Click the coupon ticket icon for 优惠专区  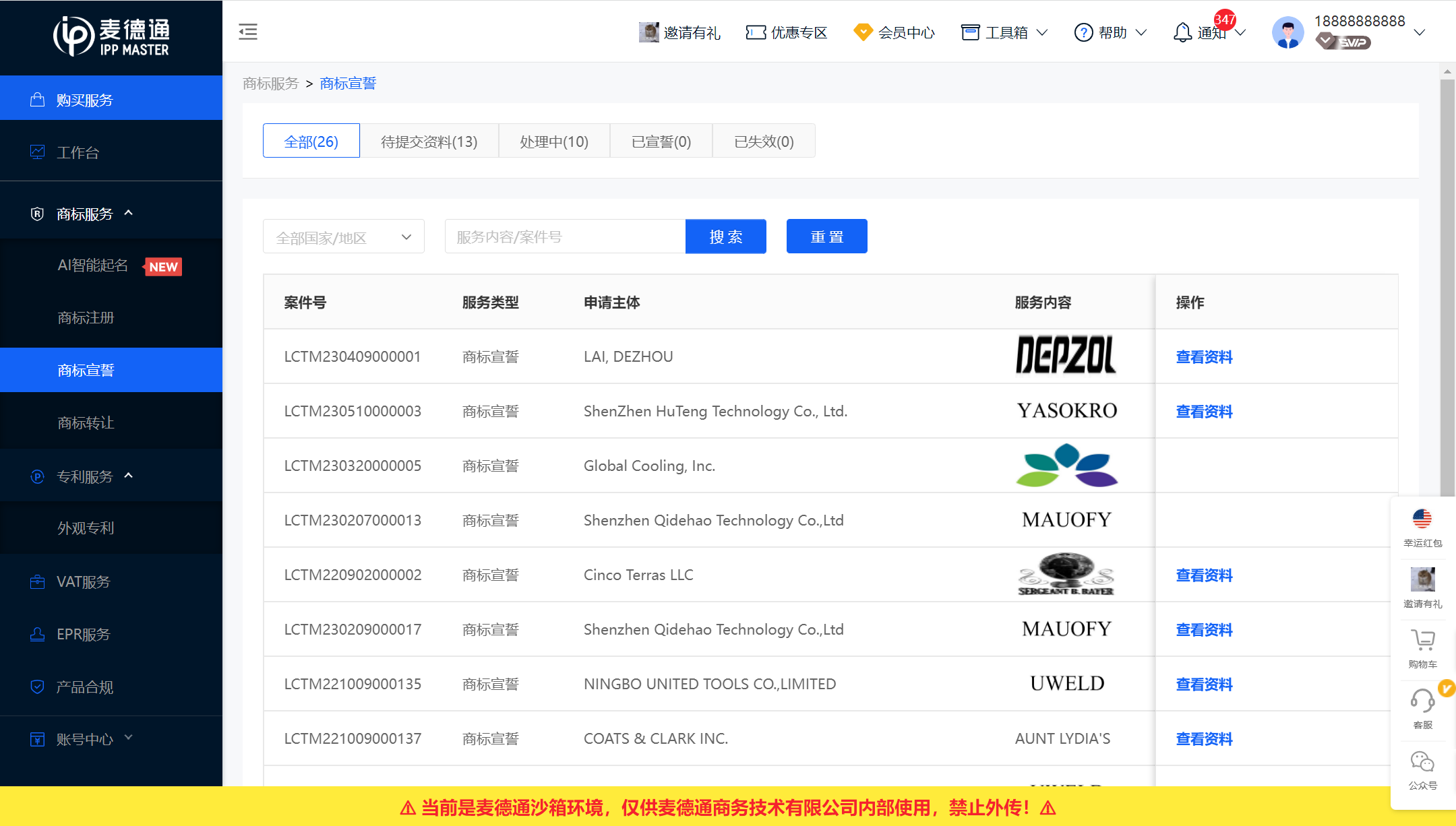pos(756,32)
